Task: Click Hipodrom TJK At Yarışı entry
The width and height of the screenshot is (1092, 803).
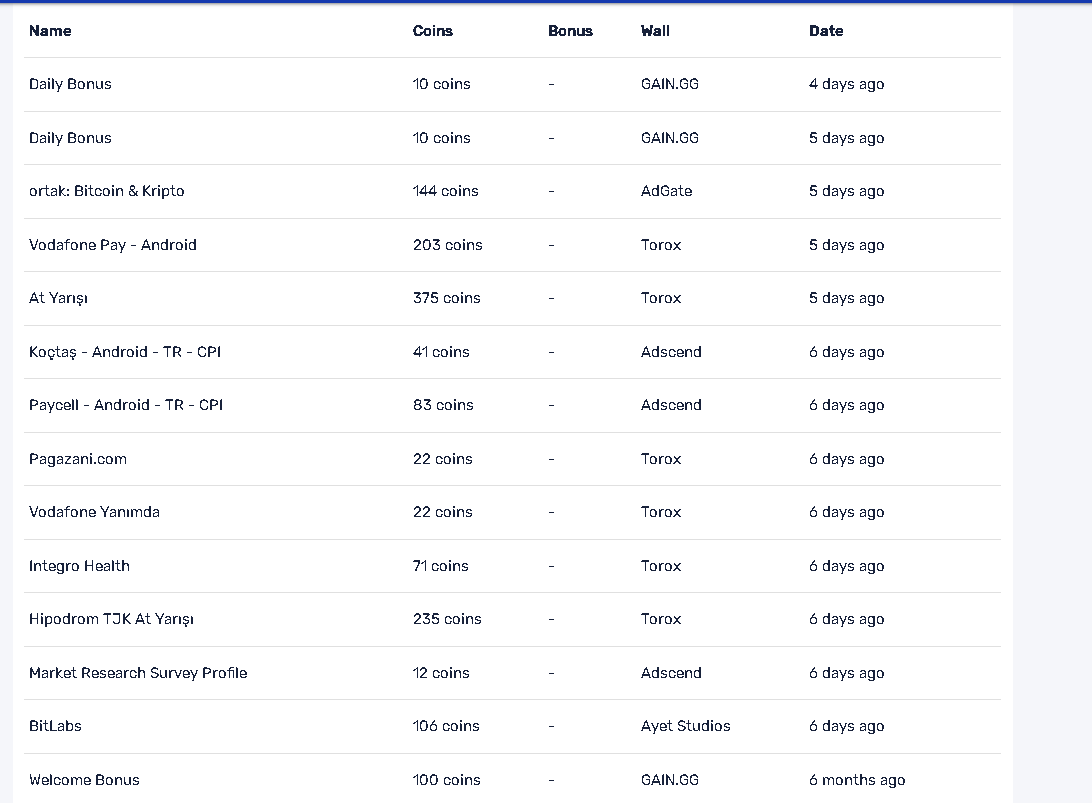Action: click(111, 619)
